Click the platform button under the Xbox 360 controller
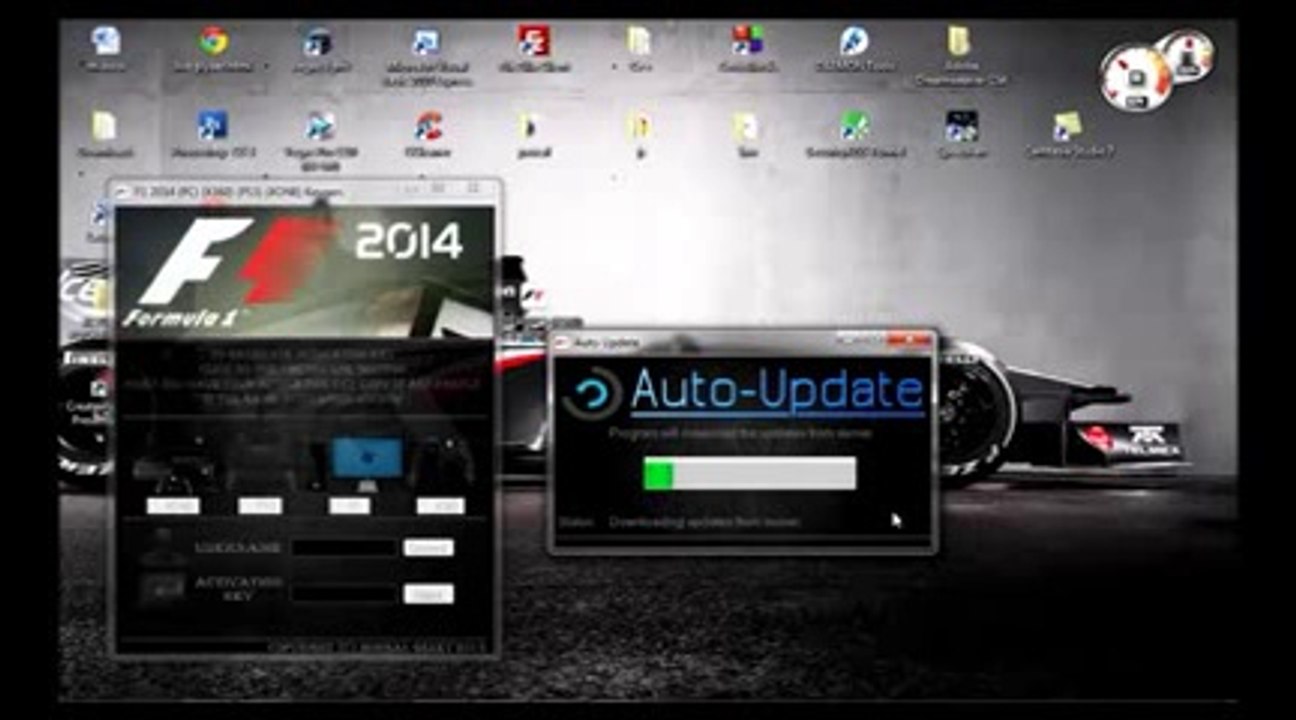1296x720 pixels. pos(441,506)
